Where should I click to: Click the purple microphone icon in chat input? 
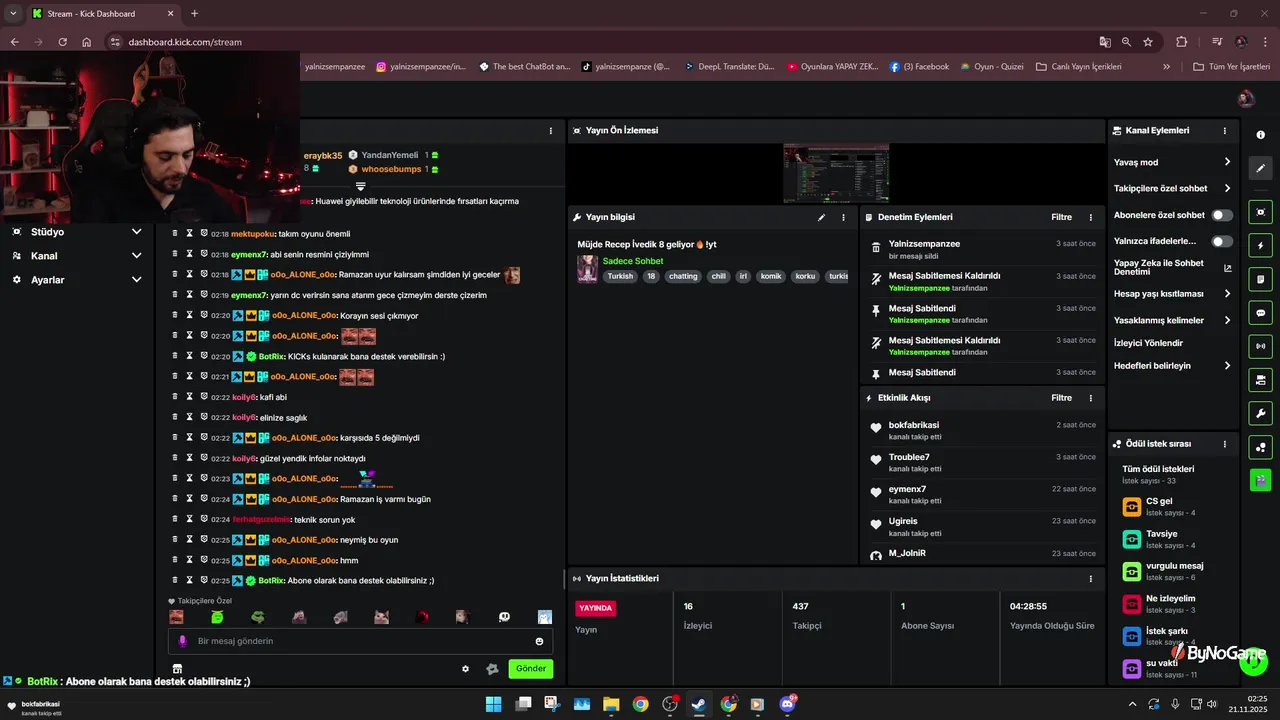182,641
